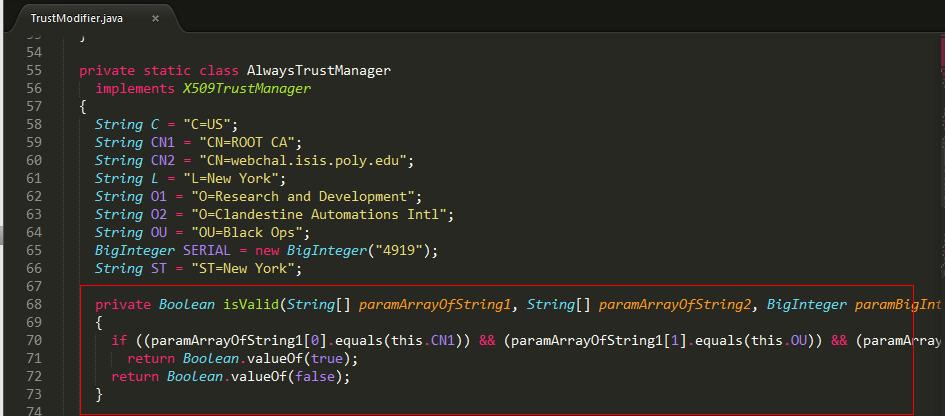This screenshot has height=416, width=945.
Task: Click the X509TrustManager interface name
Action: tap(247, 89)
